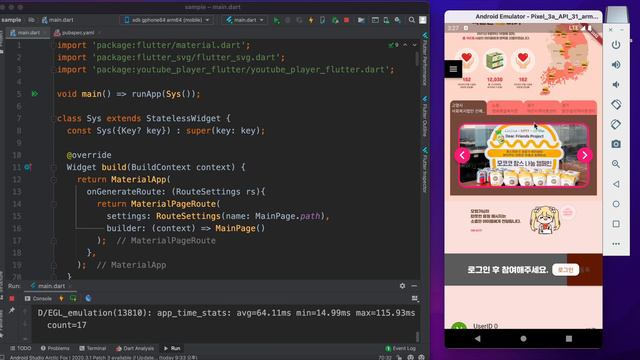The image size is (640, 360).
Task: Click the status bar update notification text
Action: [104, 358]
